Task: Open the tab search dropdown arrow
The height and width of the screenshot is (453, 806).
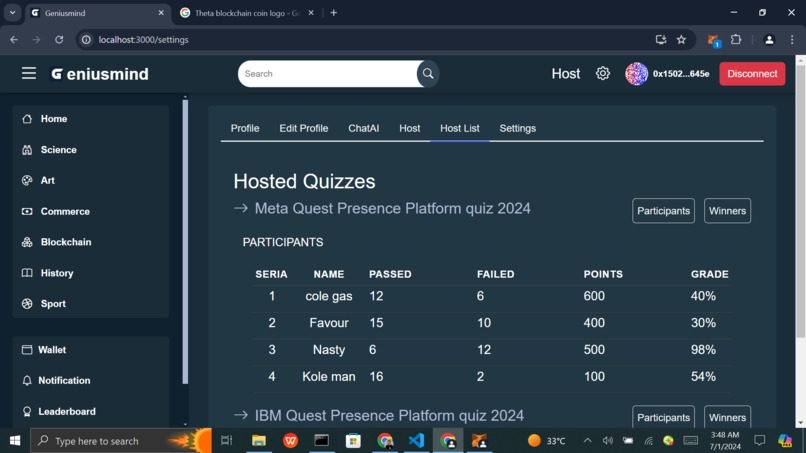Action: pos(12,13)
